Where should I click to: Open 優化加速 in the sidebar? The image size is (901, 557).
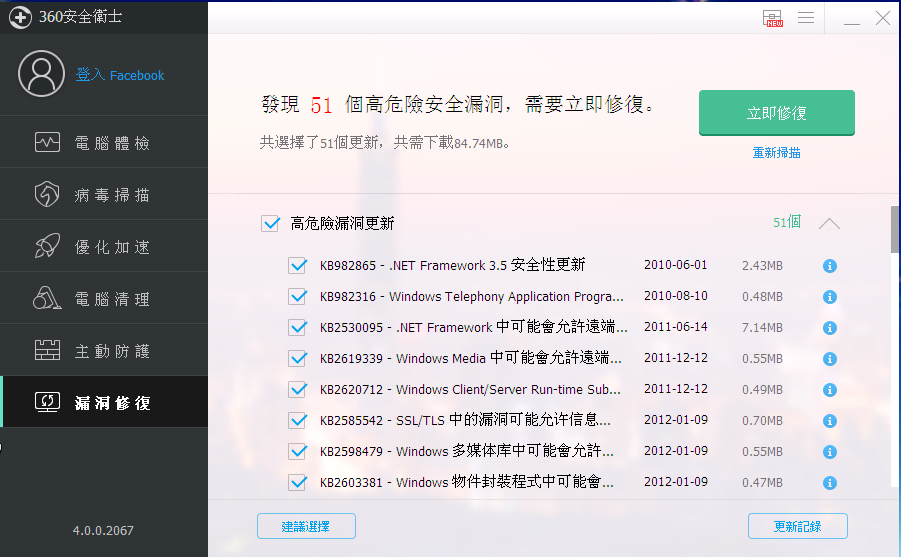coord(104,246)
